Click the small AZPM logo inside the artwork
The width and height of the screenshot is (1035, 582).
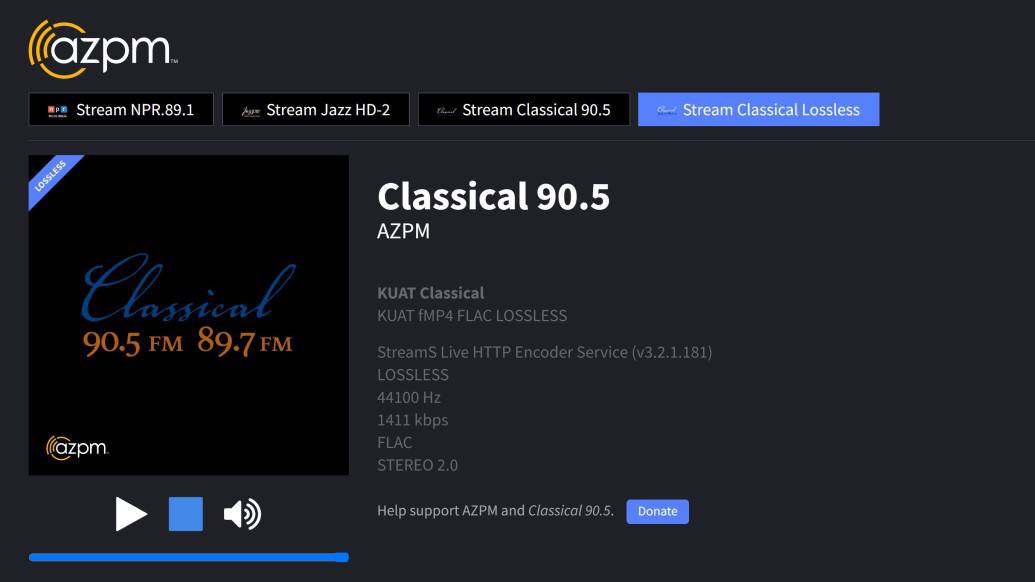pyautogui.click(x=77, y=448)
